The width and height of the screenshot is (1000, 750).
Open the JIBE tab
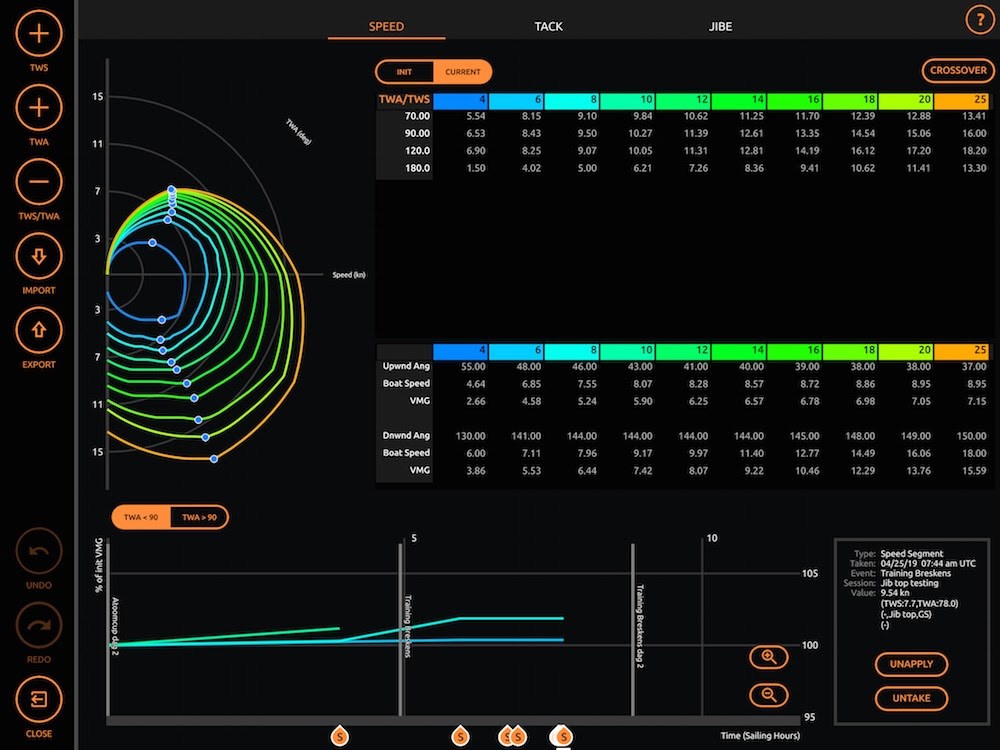721,26
